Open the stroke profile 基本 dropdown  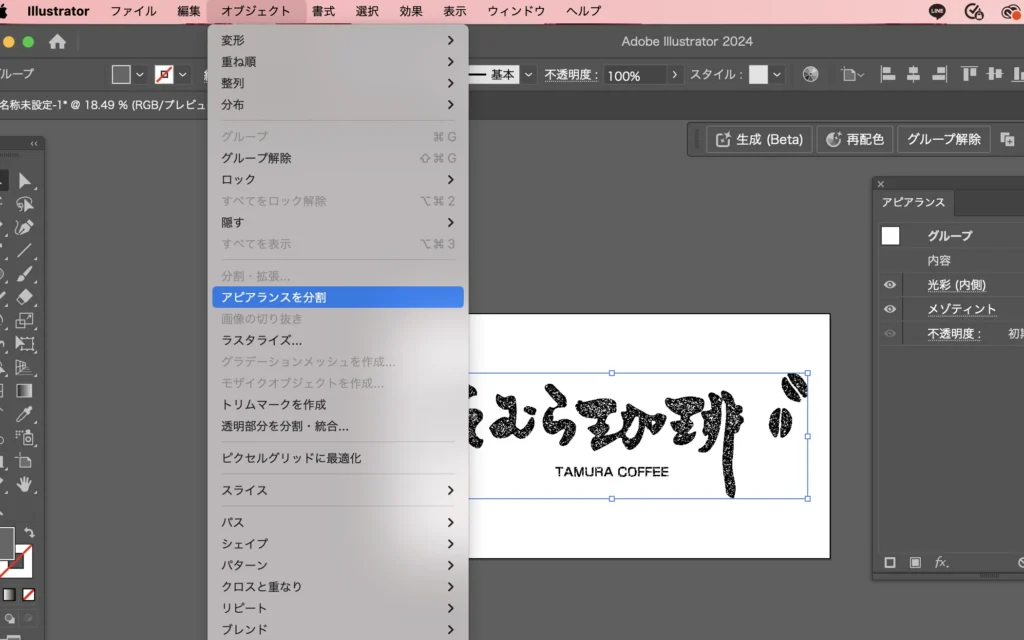(527, 75)
